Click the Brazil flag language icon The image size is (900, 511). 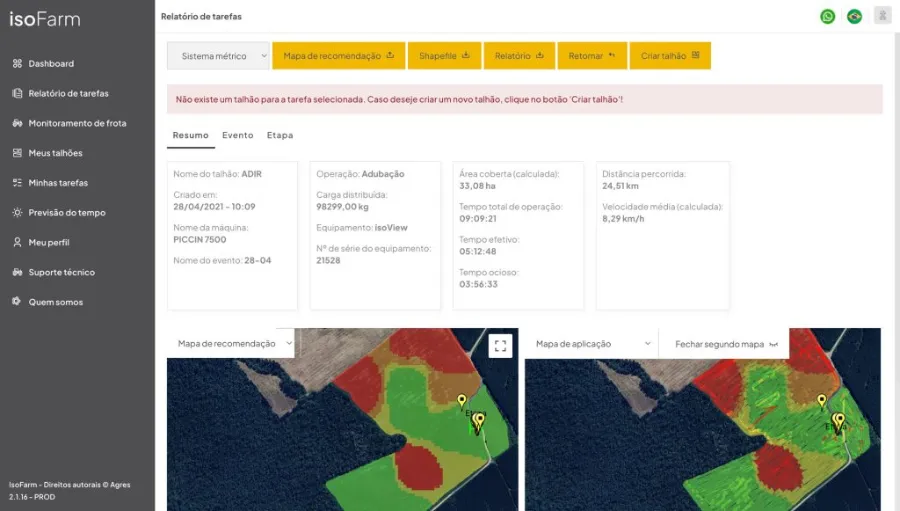854,16
